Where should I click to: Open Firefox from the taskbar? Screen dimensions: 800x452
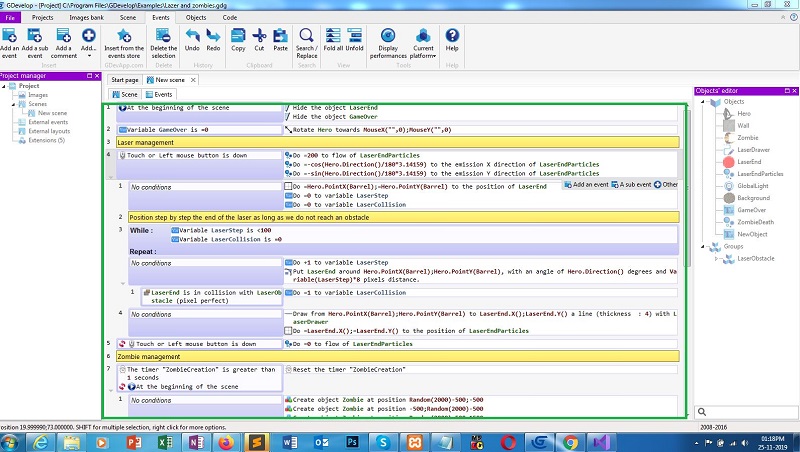pos(226,441)
